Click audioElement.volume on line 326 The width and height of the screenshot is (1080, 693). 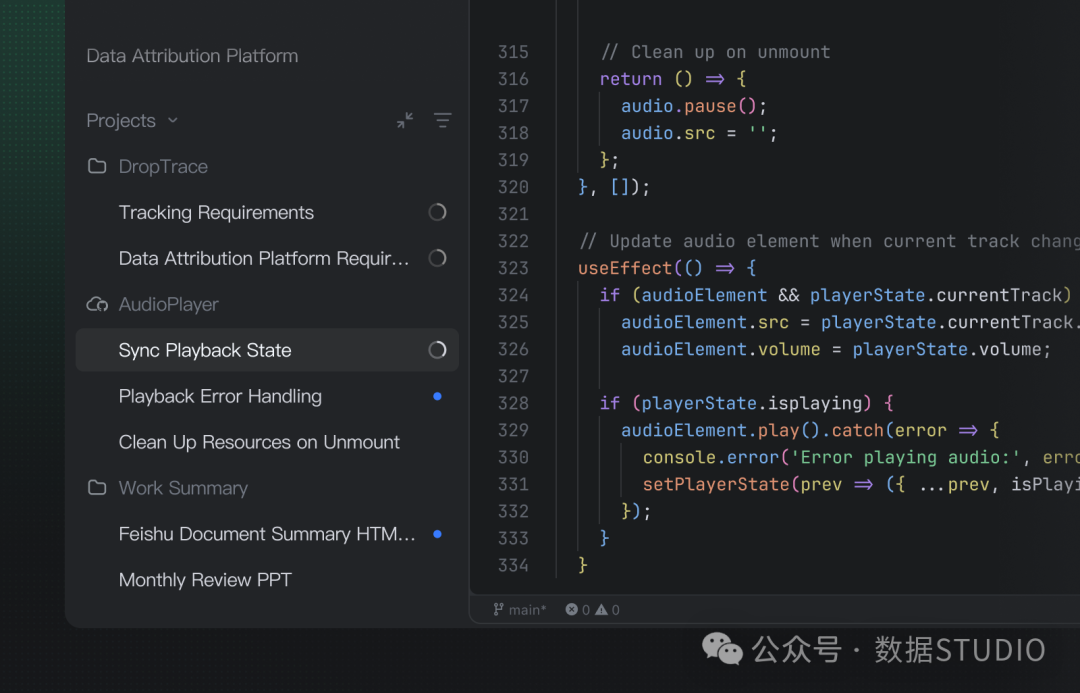click(720, 349)
